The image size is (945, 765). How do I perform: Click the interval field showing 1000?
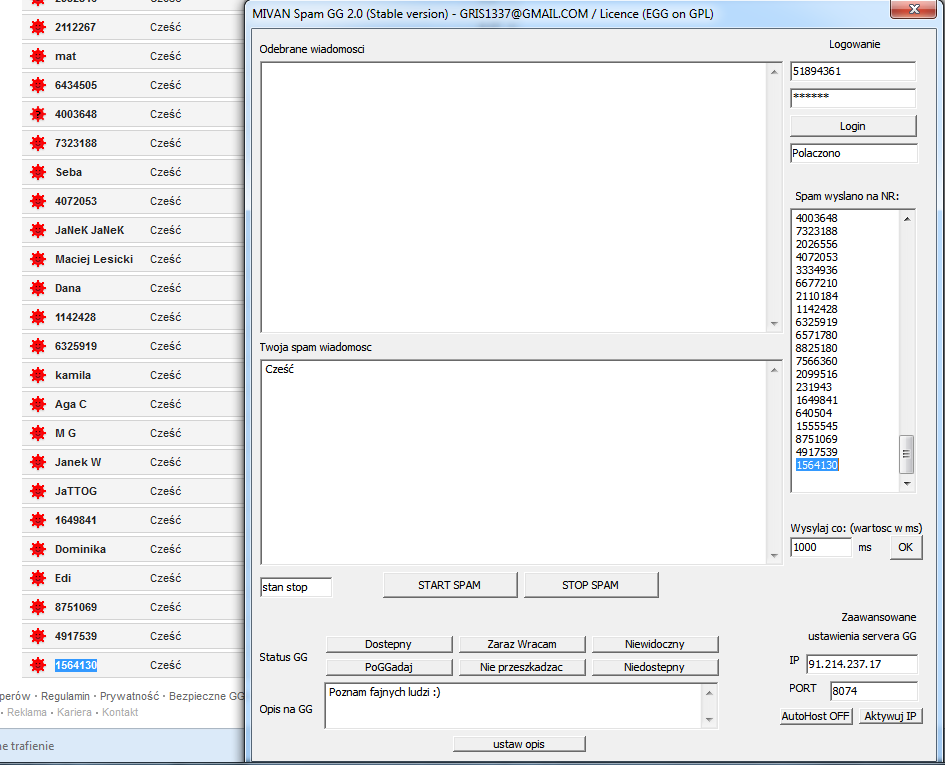821,547
